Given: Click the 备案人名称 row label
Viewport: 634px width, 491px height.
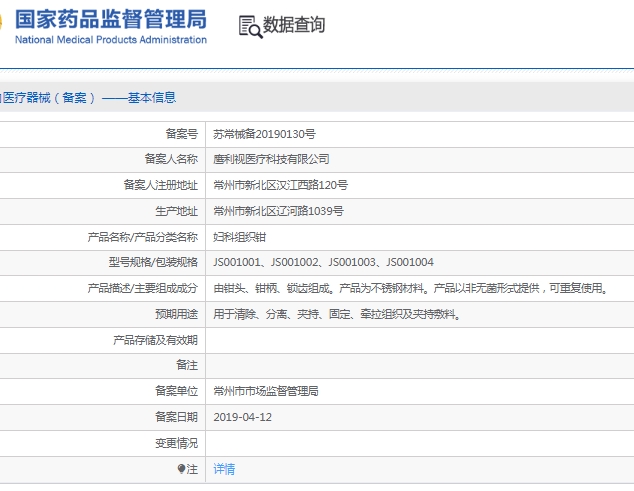Looking at the screenshot, I should 171,159.
